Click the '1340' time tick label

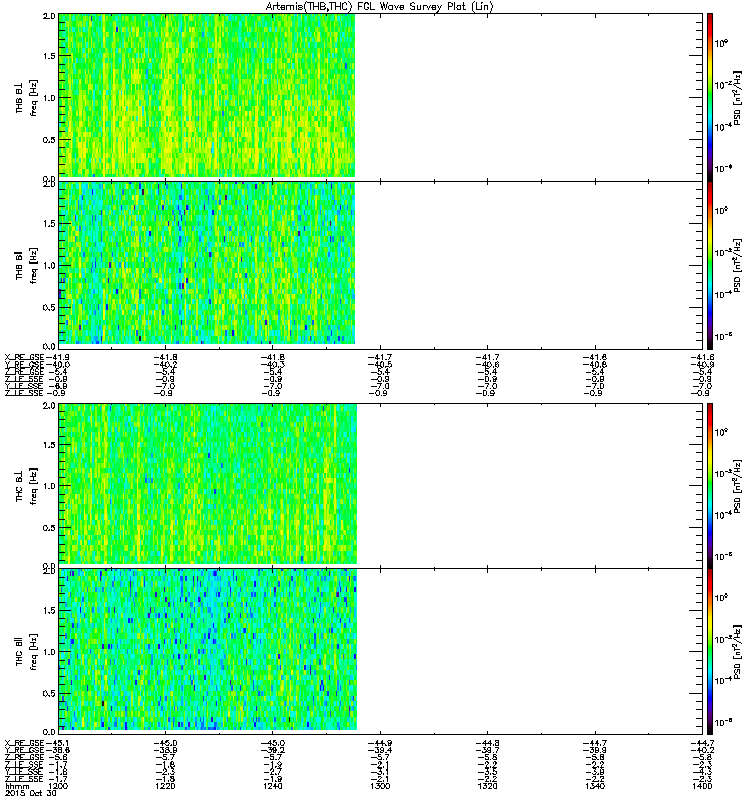point(595,786)
